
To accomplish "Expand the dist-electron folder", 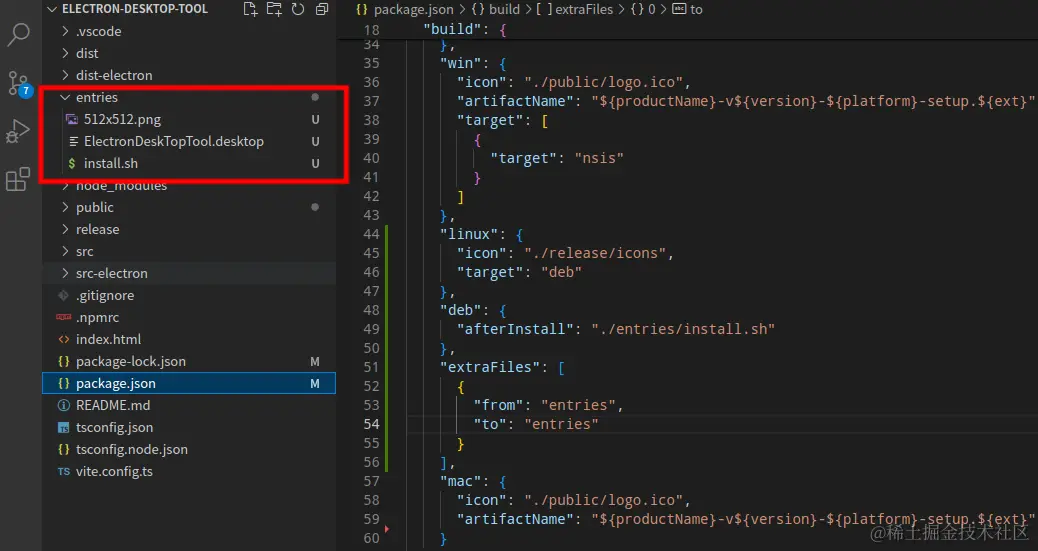I will click(x=189, y=75).
